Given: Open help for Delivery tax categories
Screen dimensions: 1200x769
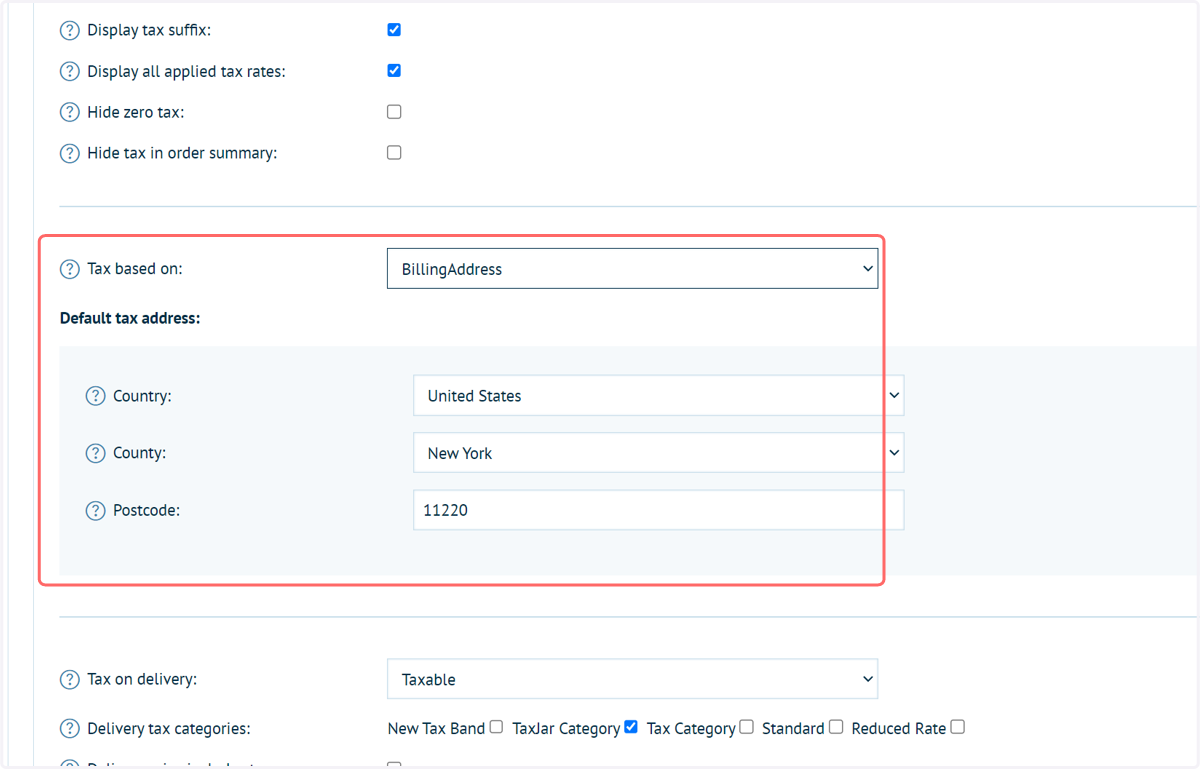Looking at the screenshot, I should click(69, 728).
